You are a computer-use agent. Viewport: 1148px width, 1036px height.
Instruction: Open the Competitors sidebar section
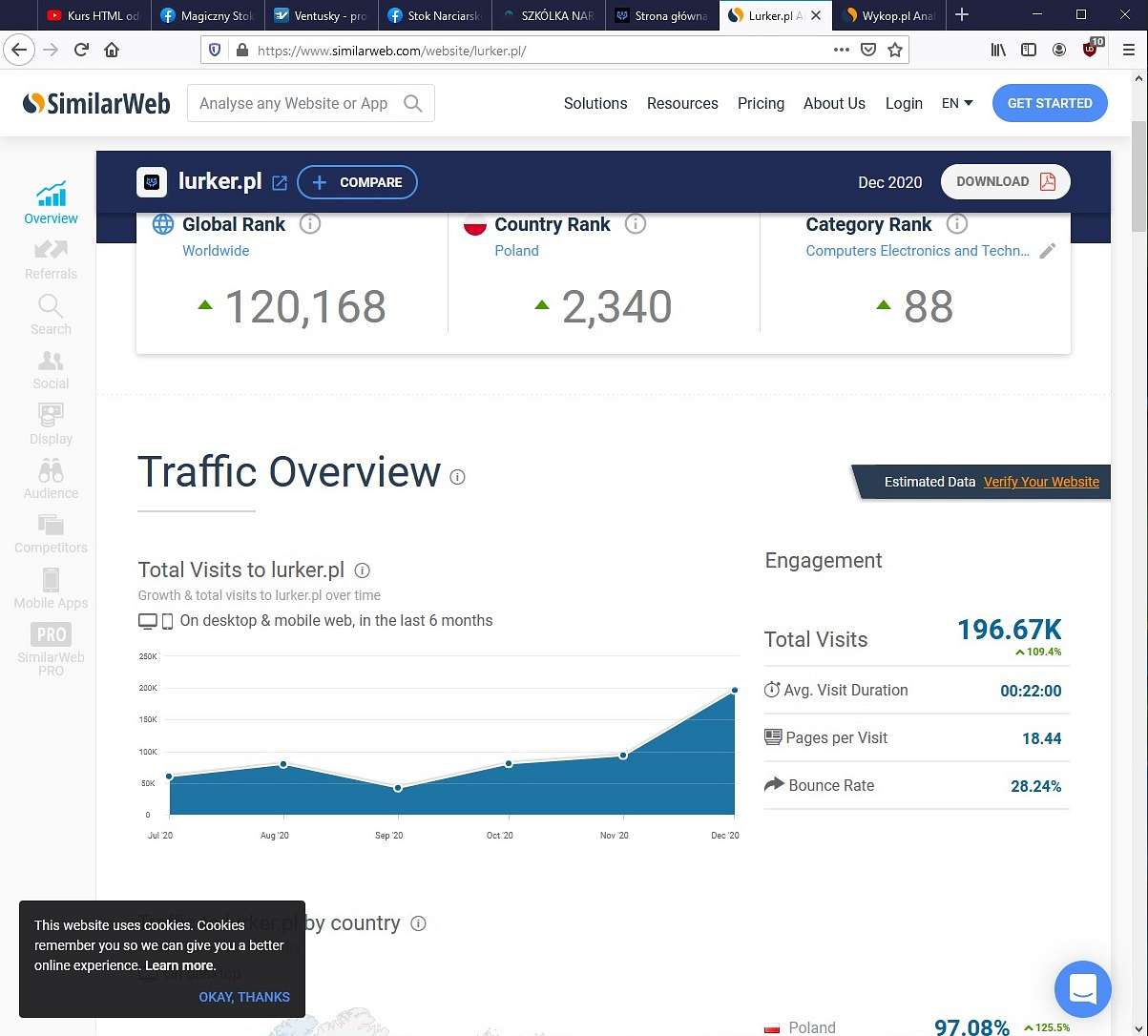(x=51, y=534)
